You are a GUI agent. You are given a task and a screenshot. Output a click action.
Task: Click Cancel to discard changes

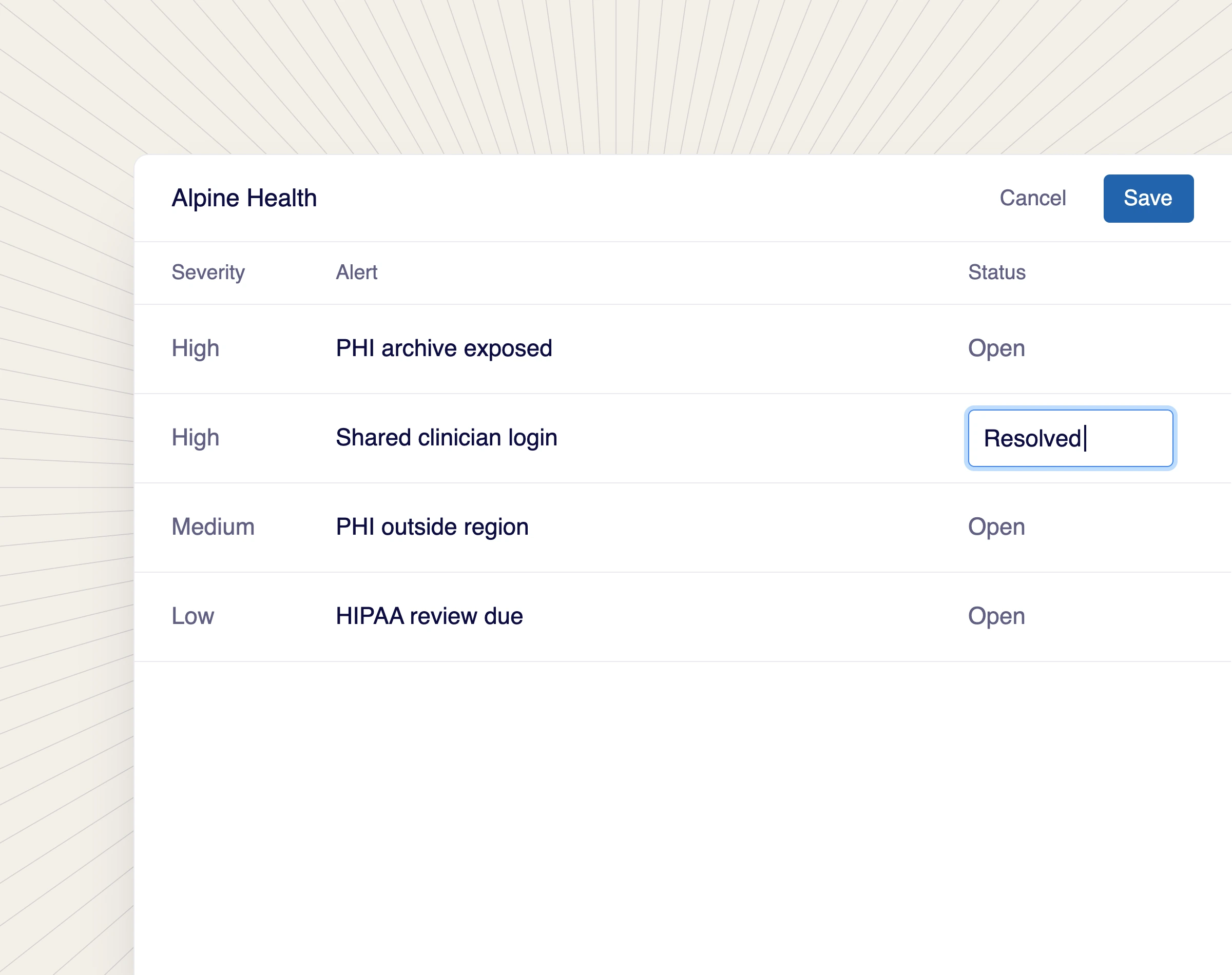[x=1032, y=198]
